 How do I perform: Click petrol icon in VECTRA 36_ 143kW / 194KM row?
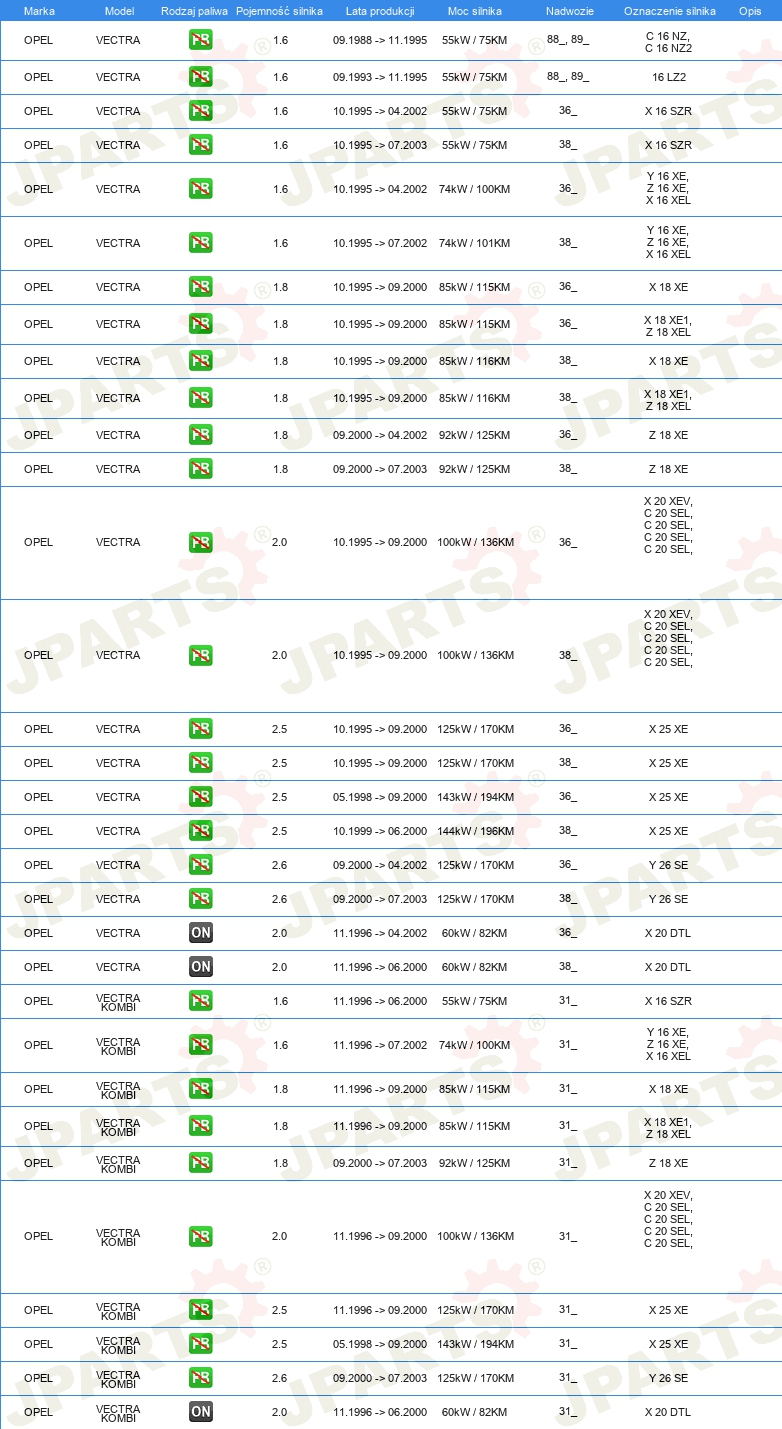tap(201, 797)
